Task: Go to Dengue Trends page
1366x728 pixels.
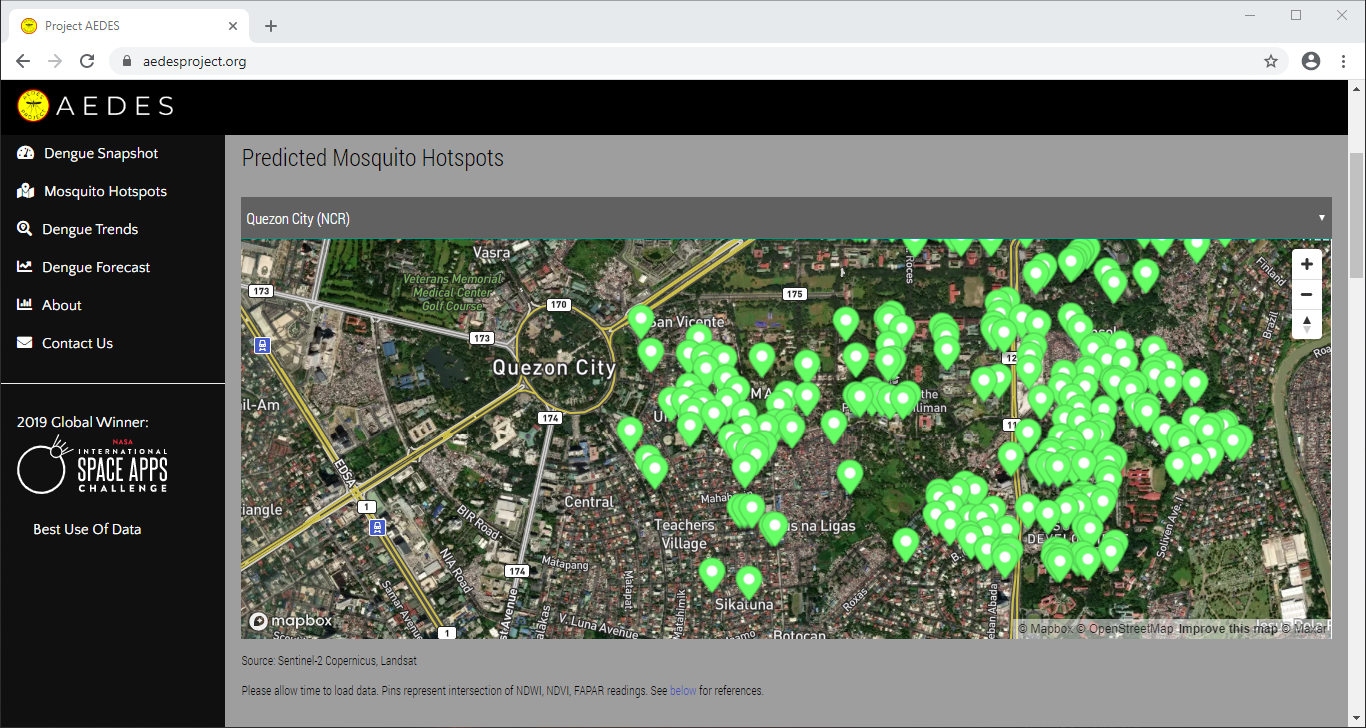Action: pyautogui.click(x=89, y=229)
